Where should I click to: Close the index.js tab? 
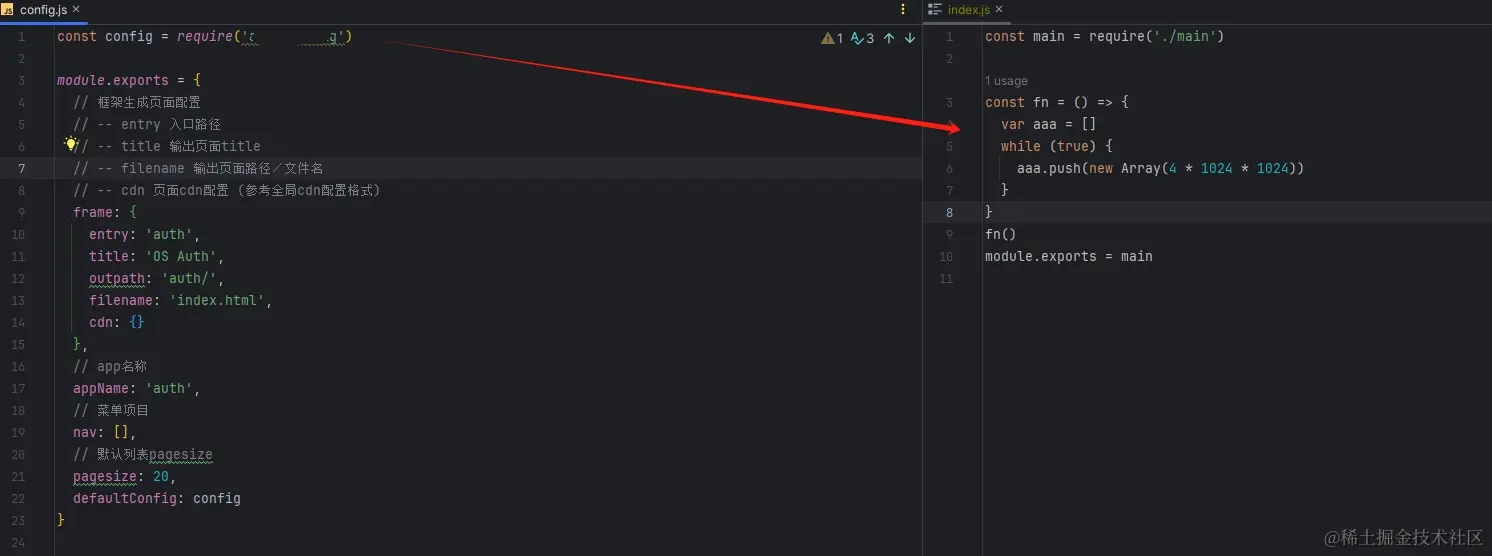pyautogui.click(x=999, y=9)
